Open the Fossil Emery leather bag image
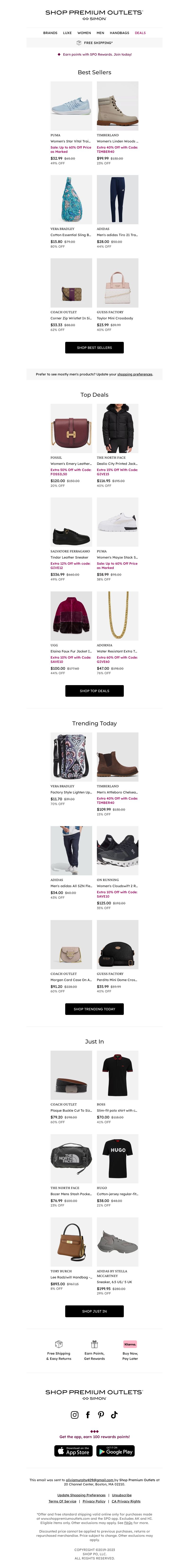 pos(71,428)
